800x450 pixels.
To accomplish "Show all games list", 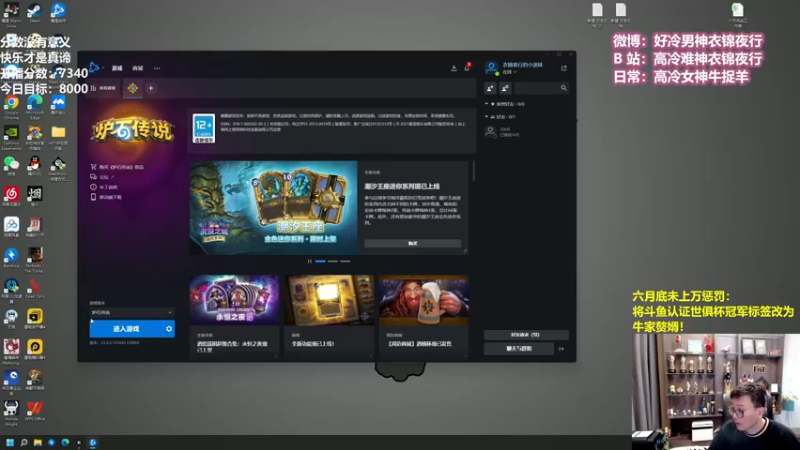I will tap(104, 88).
